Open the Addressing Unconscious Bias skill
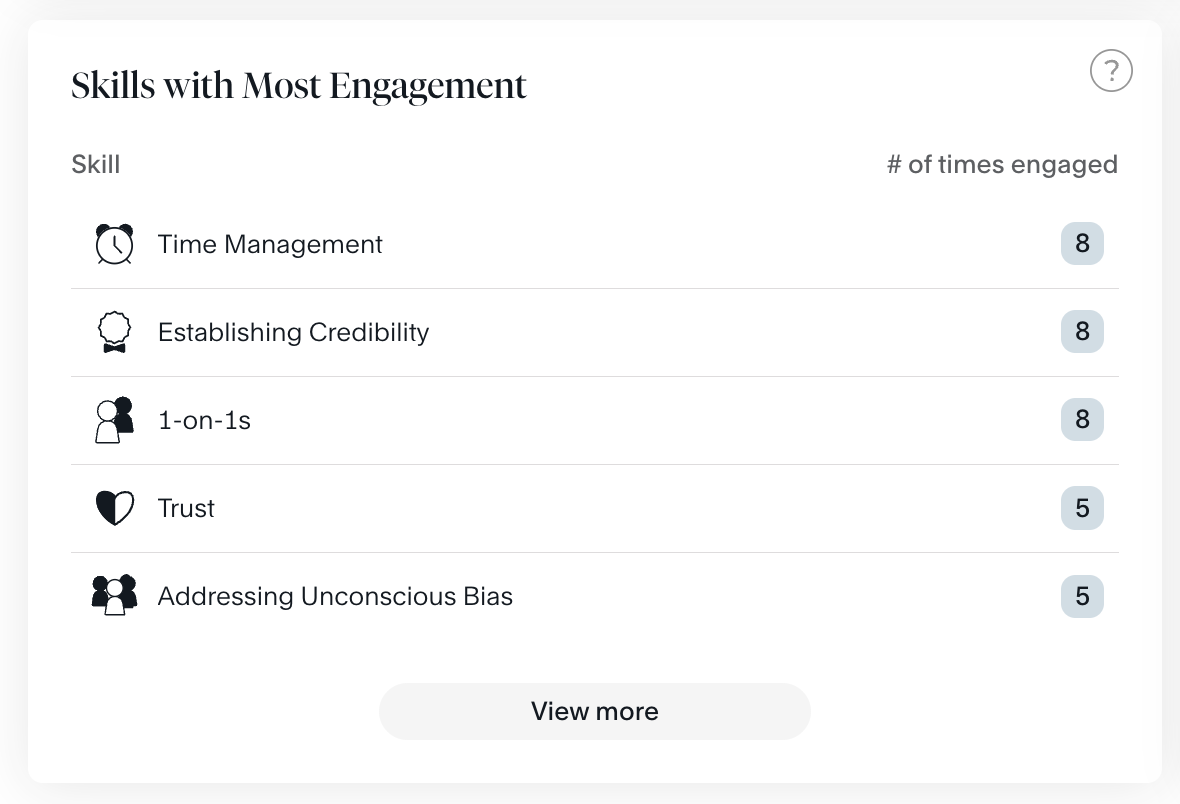Image resolution: width=1180 pixels, height=804 pixels. [x=335, y=596]
